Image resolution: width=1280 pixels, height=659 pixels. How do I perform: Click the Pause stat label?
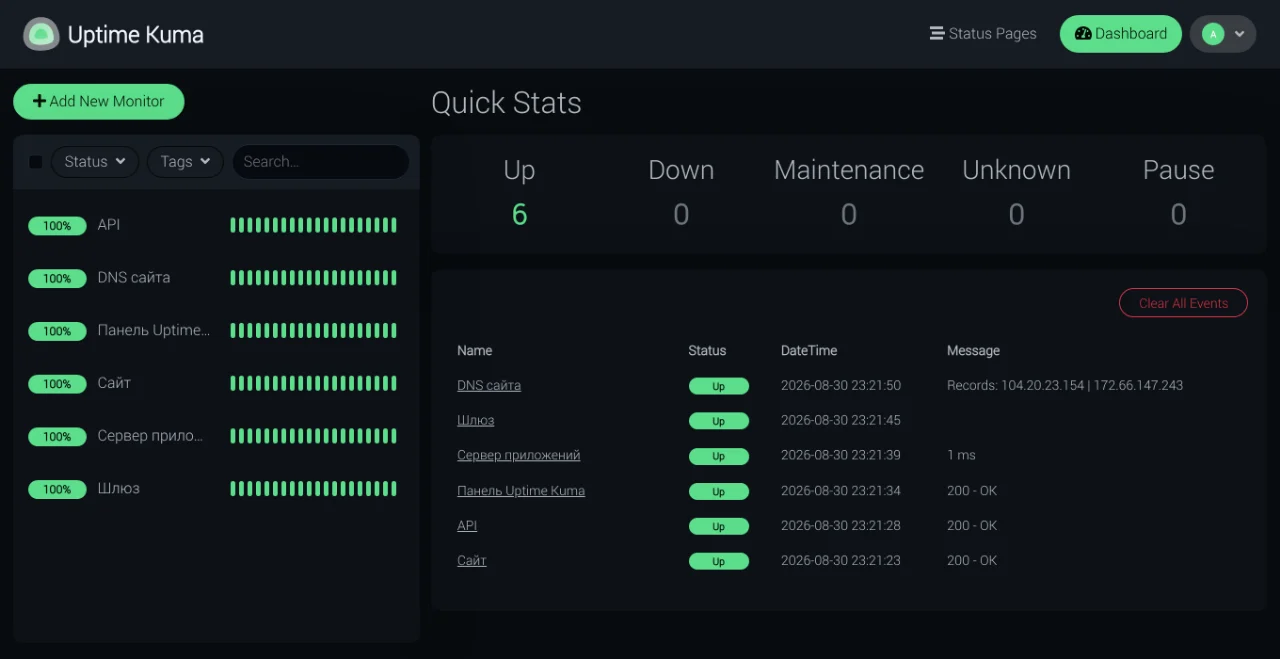tap(1178, 170)
